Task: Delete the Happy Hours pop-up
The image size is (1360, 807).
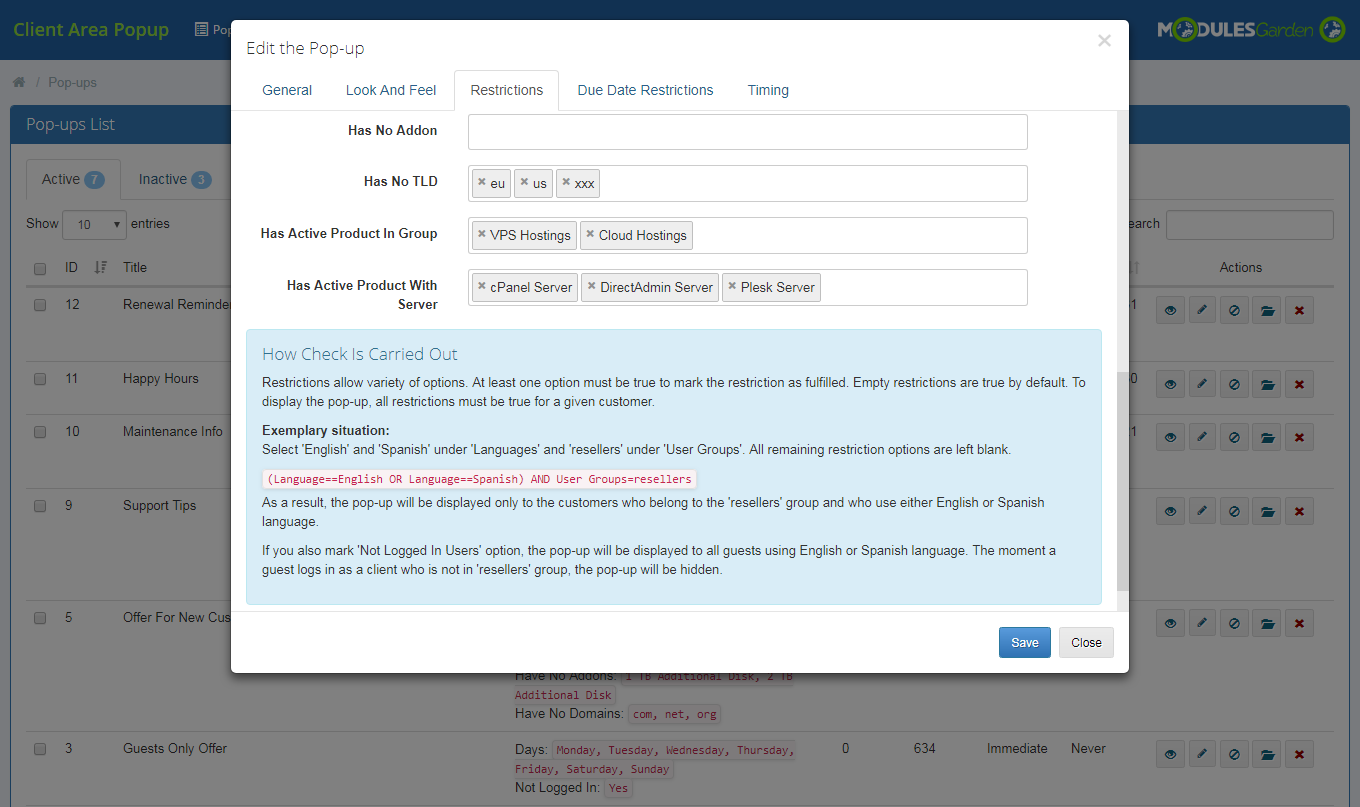Action: pos(1299,384)
